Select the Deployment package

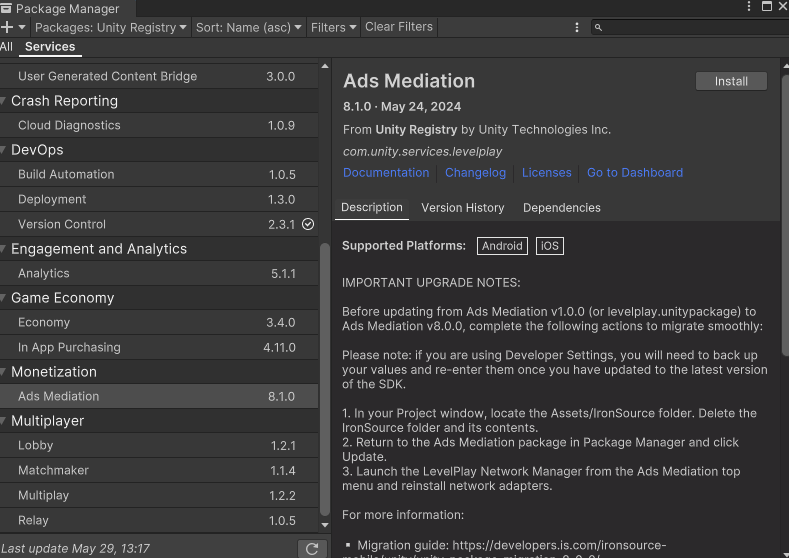click(159, 199)
